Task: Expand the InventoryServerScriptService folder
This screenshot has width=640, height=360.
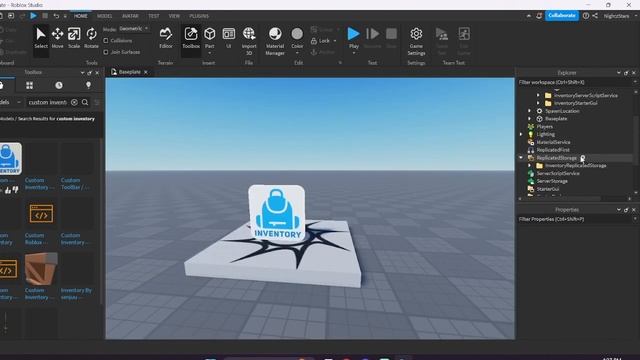Action: [538, 96]
